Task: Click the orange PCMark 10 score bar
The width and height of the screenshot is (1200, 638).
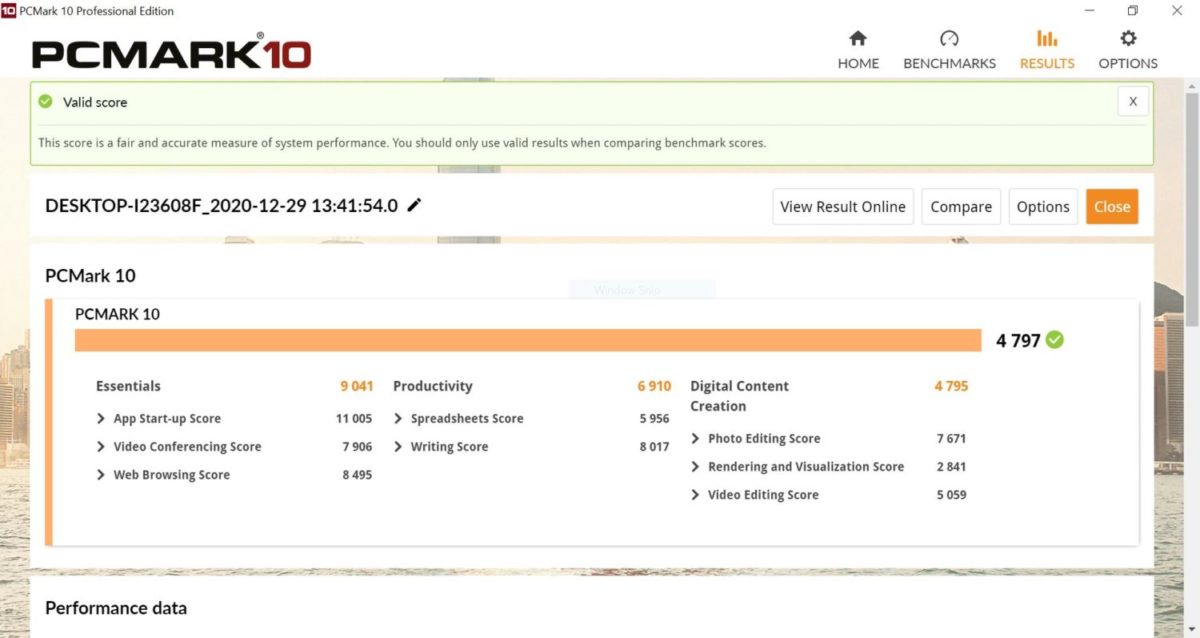Action: pos(528,340)
